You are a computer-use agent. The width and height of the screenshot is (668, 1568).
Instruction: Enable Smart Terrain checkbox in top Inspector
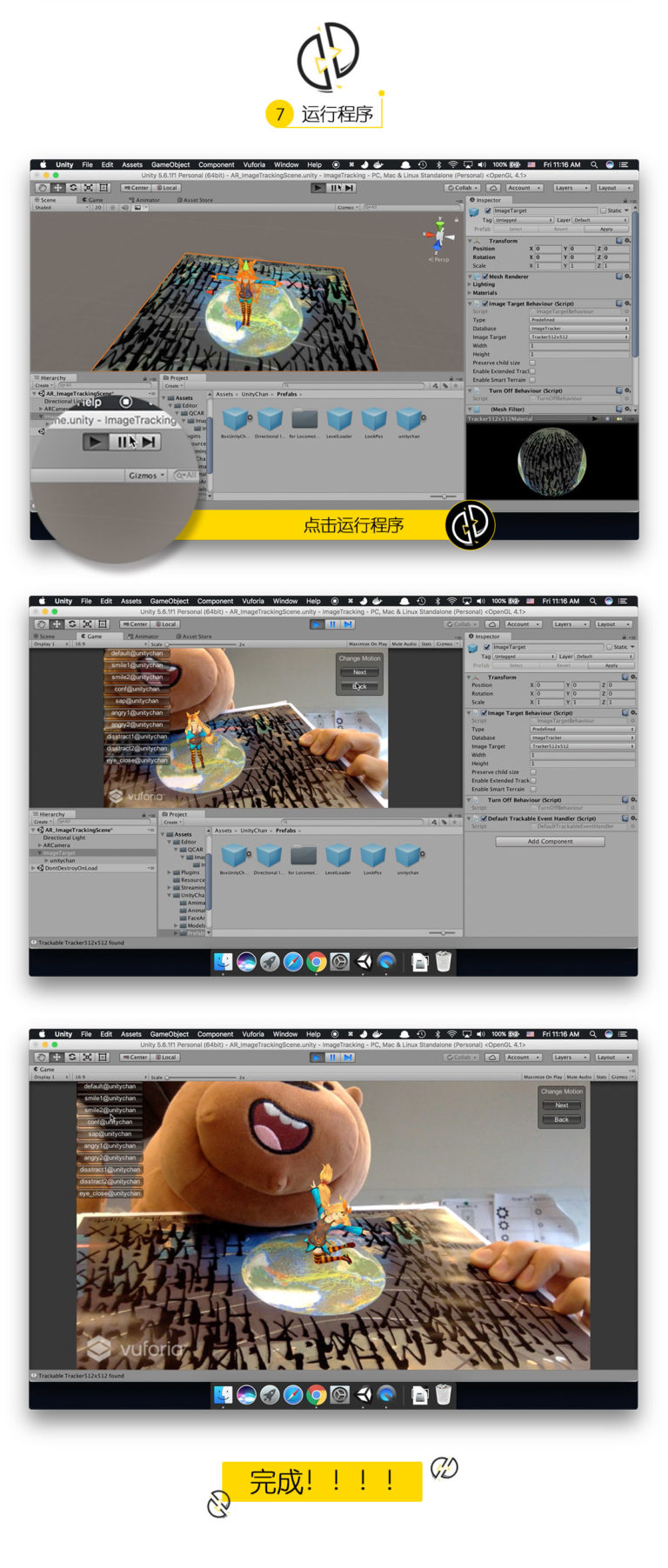tap(532, 380)
